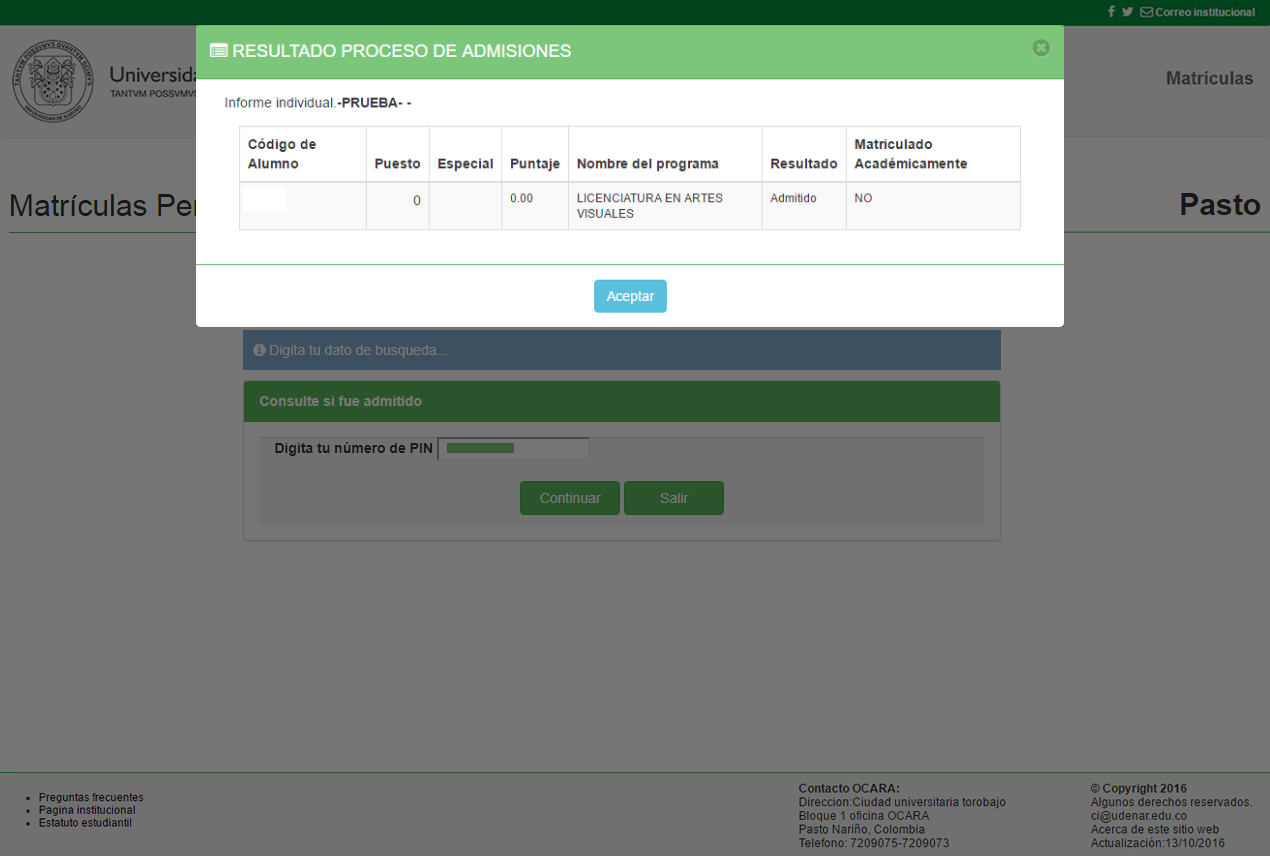Click the 'Puntaje' column header

tap(535, 154)
